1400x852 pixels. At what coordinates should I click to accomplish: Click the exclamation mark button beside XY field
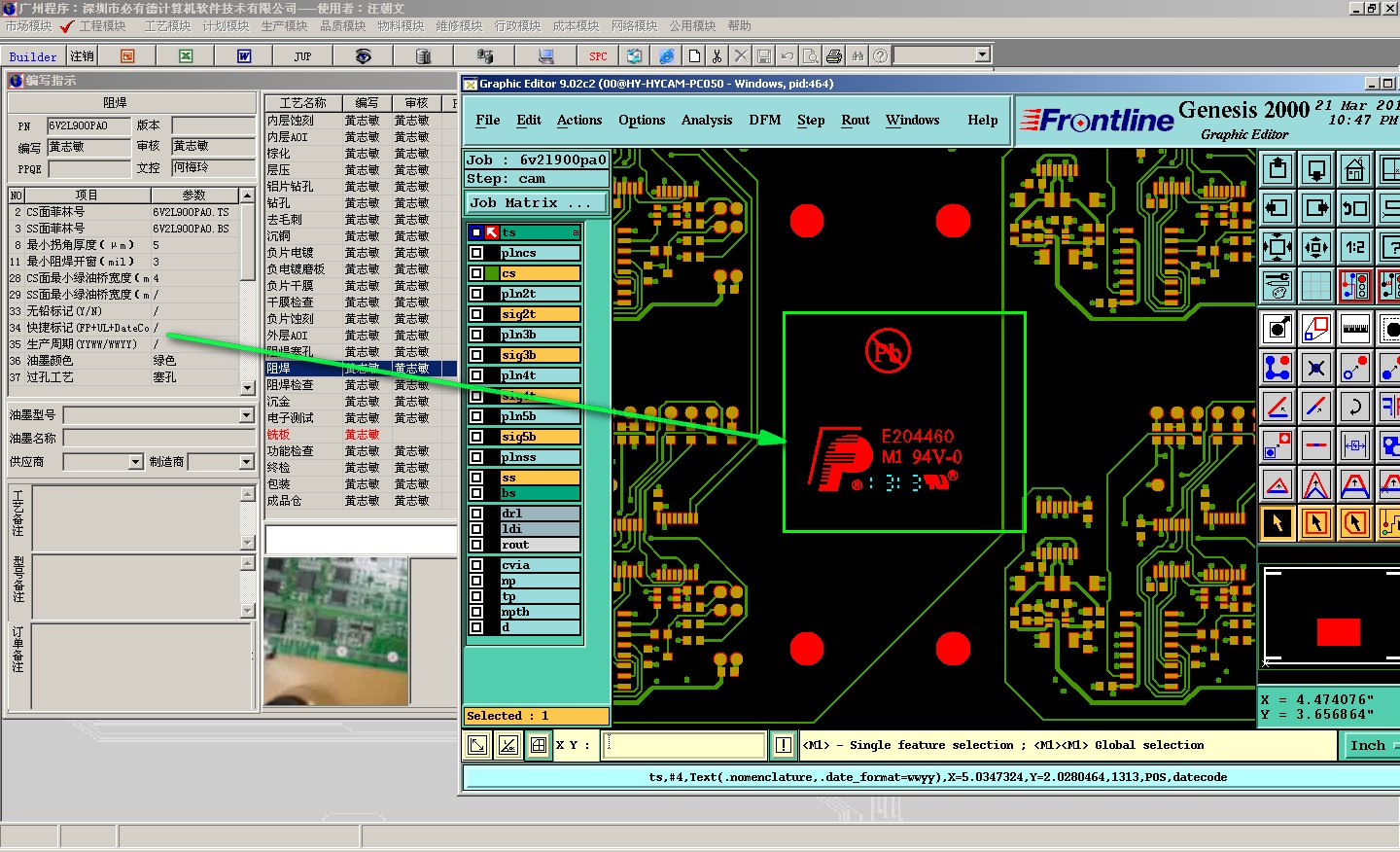(784, 746)
